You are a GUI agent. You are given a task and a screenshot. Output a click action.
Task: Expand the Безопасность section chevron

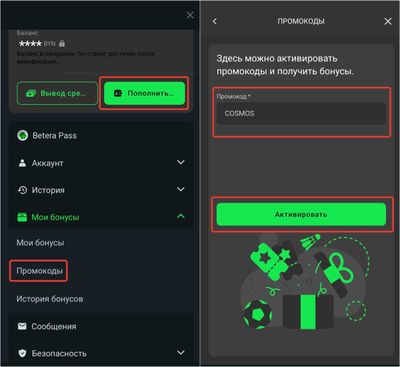pos(181,352)
